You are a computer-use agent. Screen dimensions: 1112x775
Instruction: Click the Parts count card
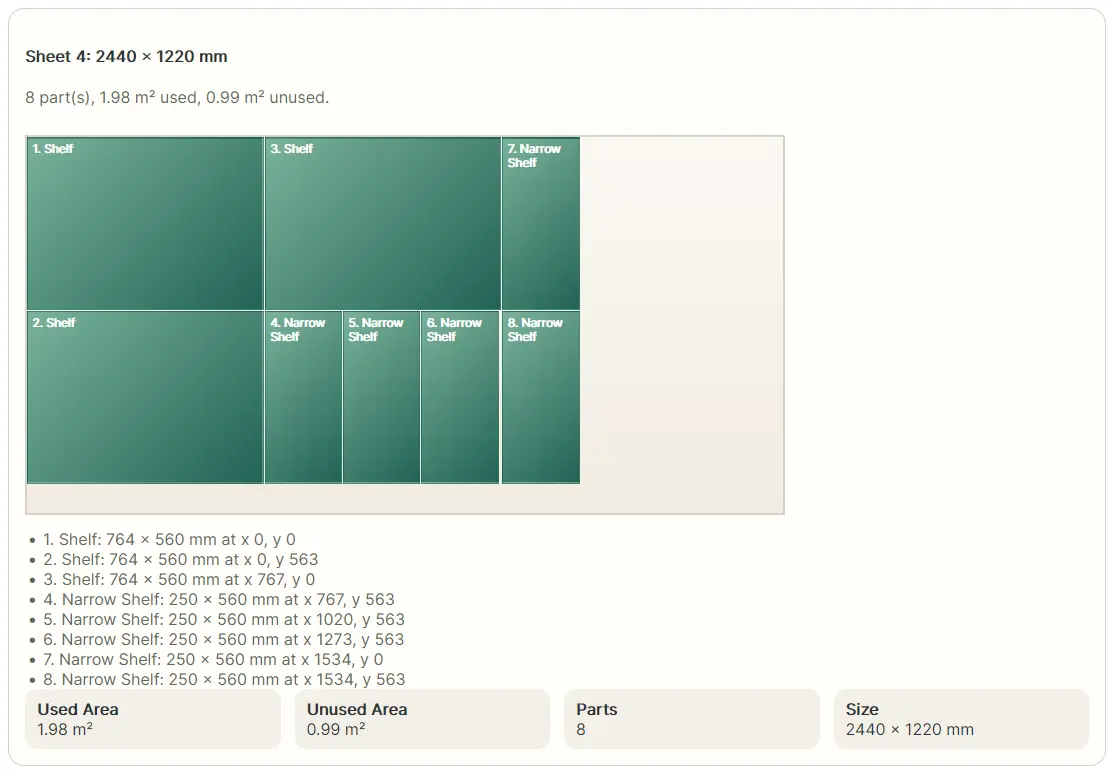[692, 719]
